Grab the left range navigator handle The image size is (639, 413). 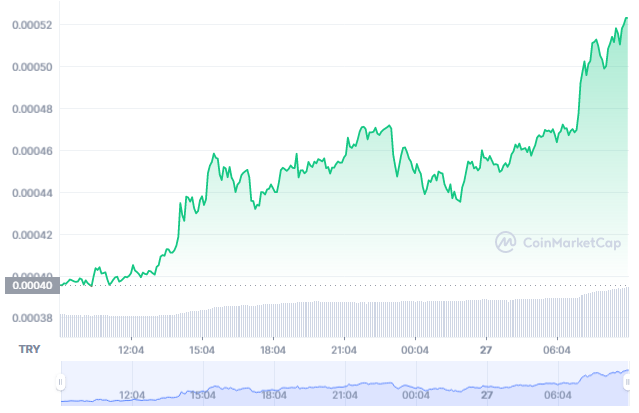coord(61,382)
